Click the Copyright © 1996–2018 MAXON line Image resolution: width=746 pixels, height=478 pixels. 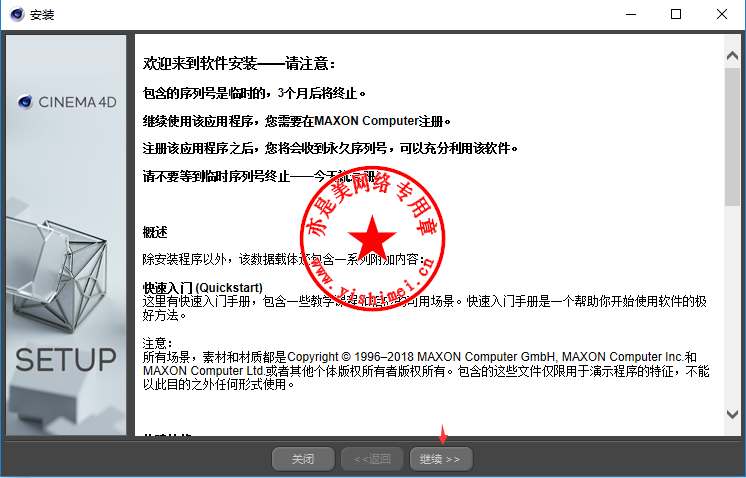coord(420,357)
